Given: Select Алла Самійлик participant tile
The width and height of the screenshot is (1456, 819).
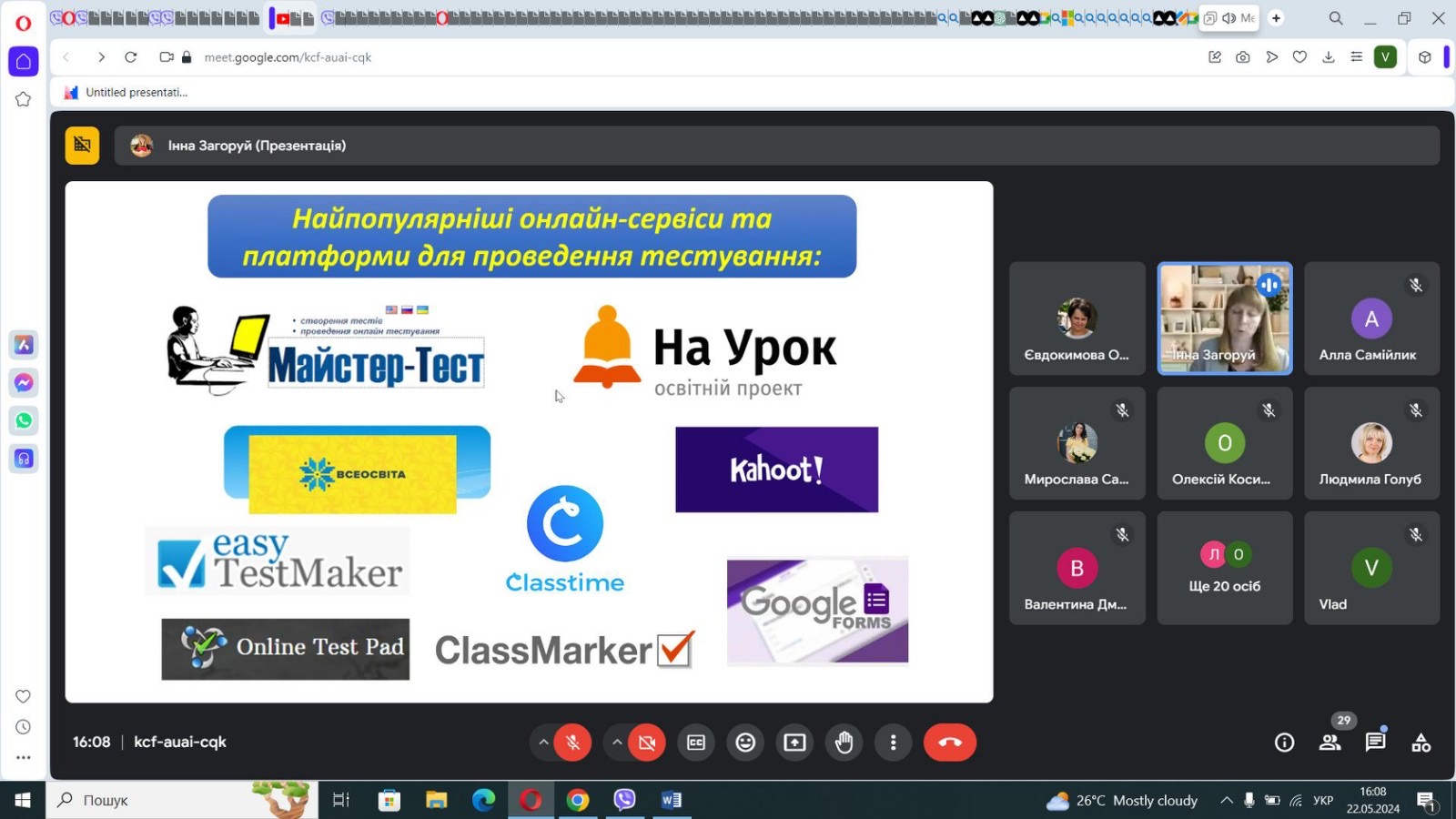Looking at the screenshot, I should click(1372, 318).
